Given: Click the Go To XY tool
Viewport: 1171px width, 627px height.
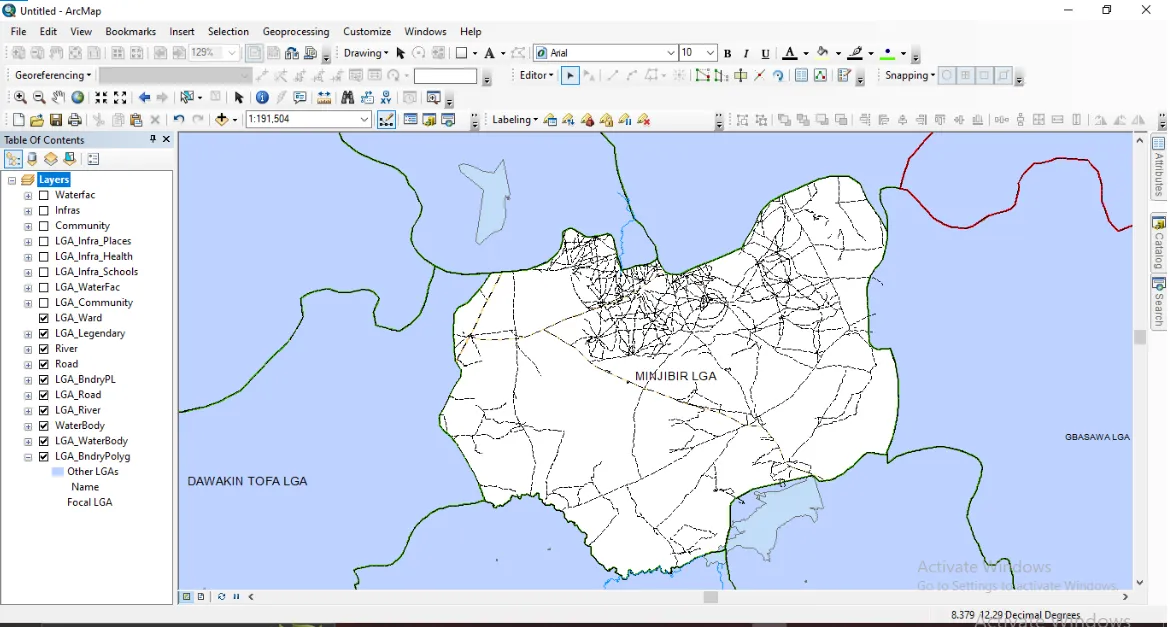Looking at the screenshot, I should [386, 96].
